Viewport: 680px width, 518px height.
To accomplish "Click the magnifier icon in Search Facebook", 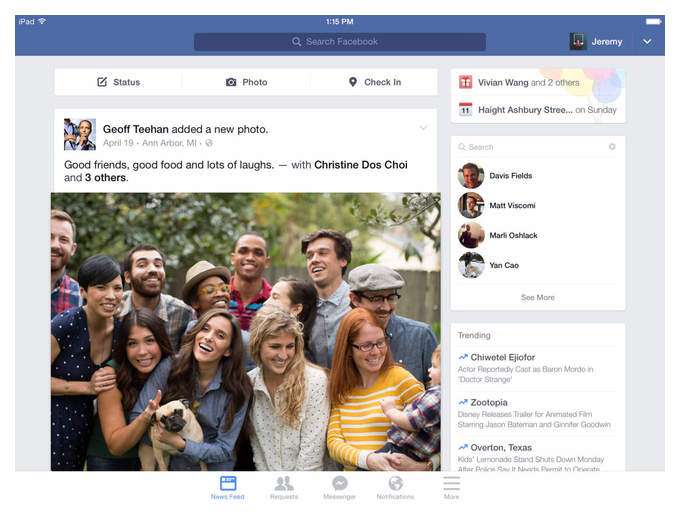I will (x=297, y=42).
